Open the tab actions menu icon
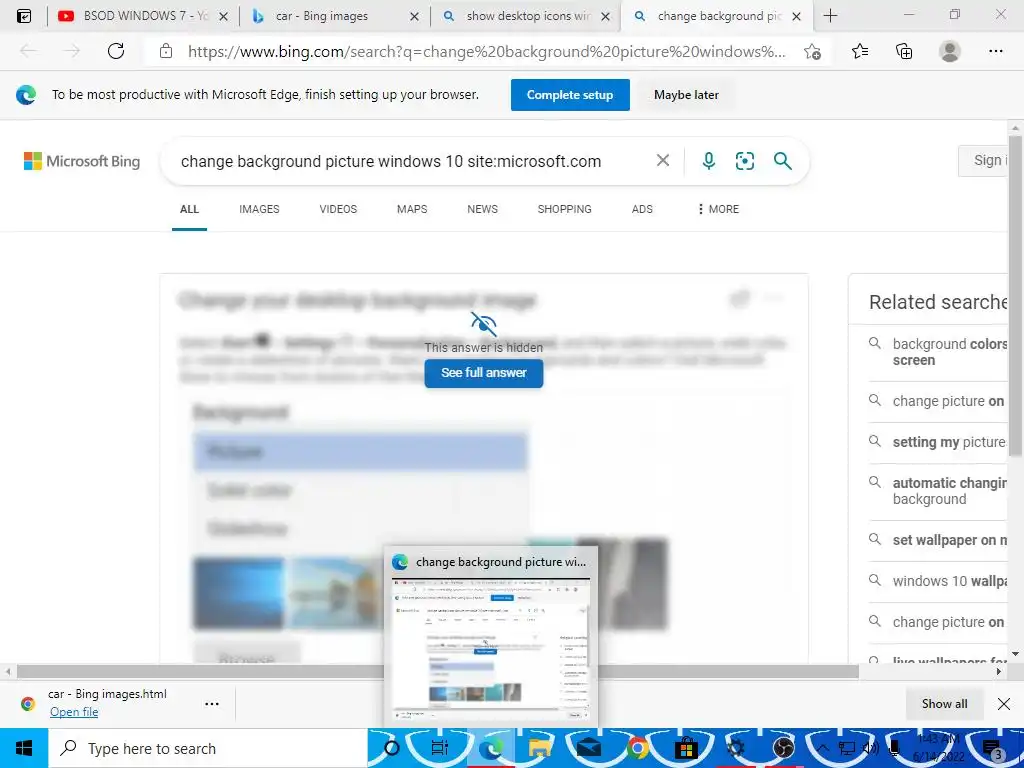This screenshot has width=1024, height=768. (x=24, y=16)
